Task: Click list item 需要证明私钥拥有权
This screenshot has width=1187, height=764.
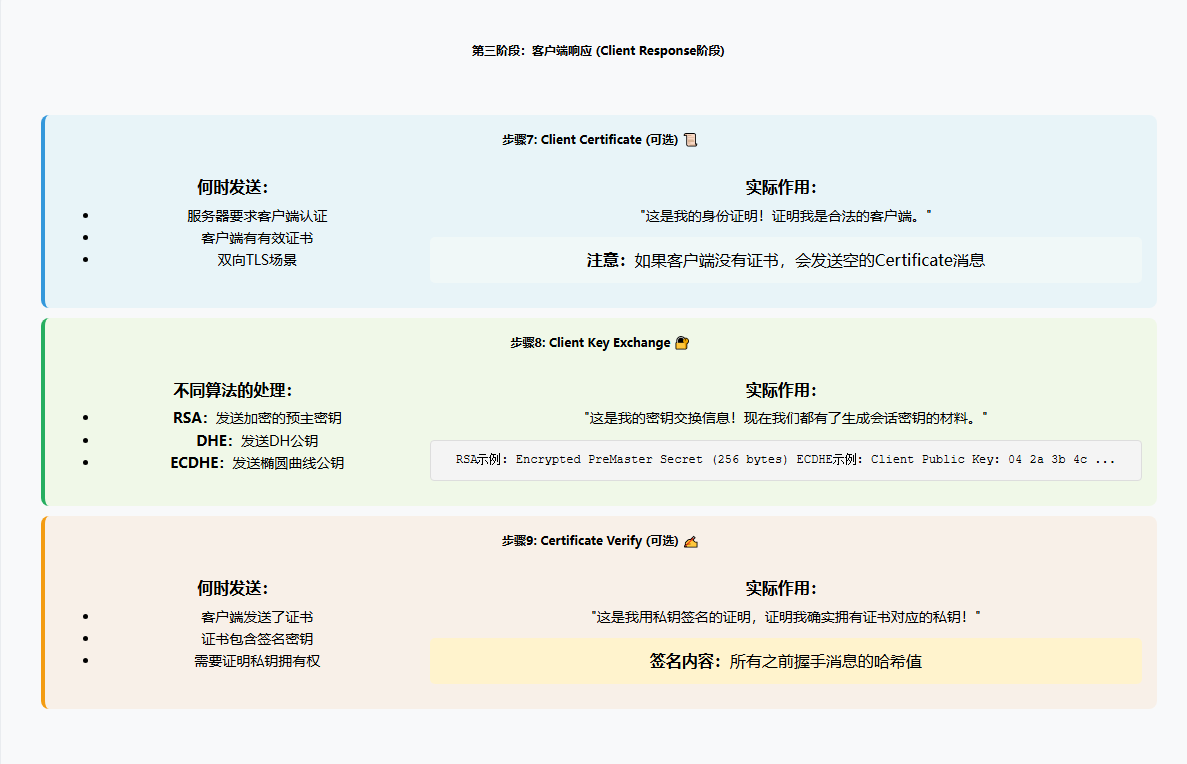Action: [x=257, y=661]
